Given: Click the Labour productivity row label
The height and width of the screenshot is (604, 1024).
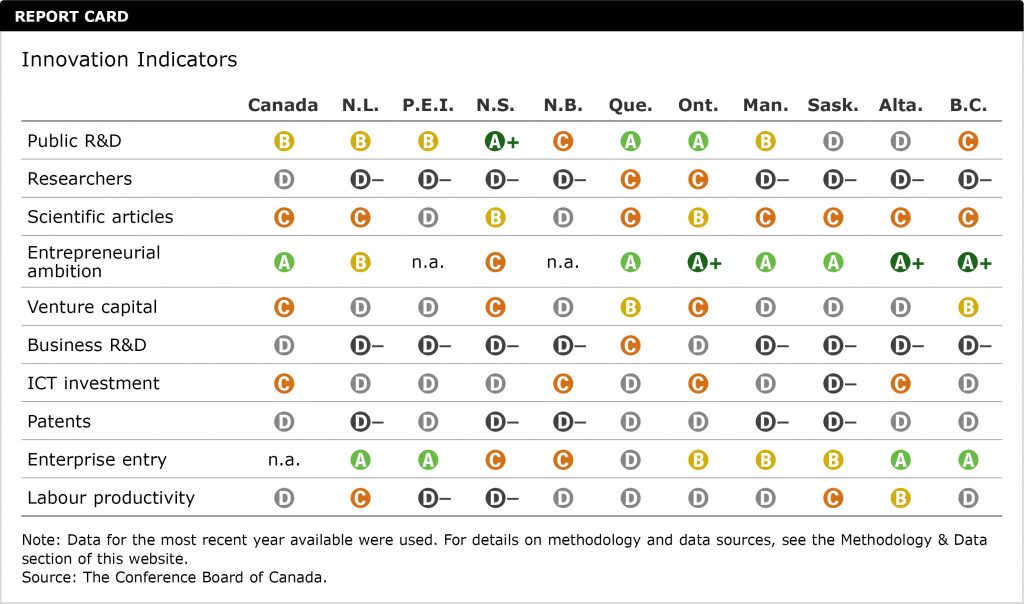Looking at the screenshot, I should tap(111, 498).
